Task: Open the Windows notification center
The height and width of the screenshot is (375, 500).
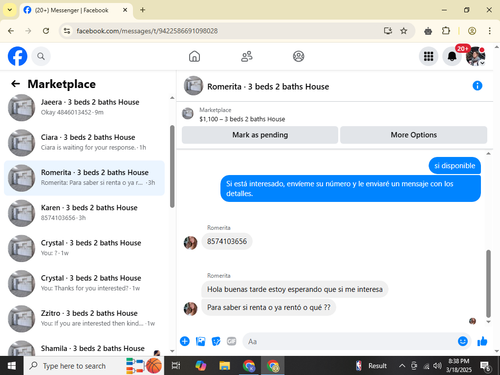Action: pos(486,366)
